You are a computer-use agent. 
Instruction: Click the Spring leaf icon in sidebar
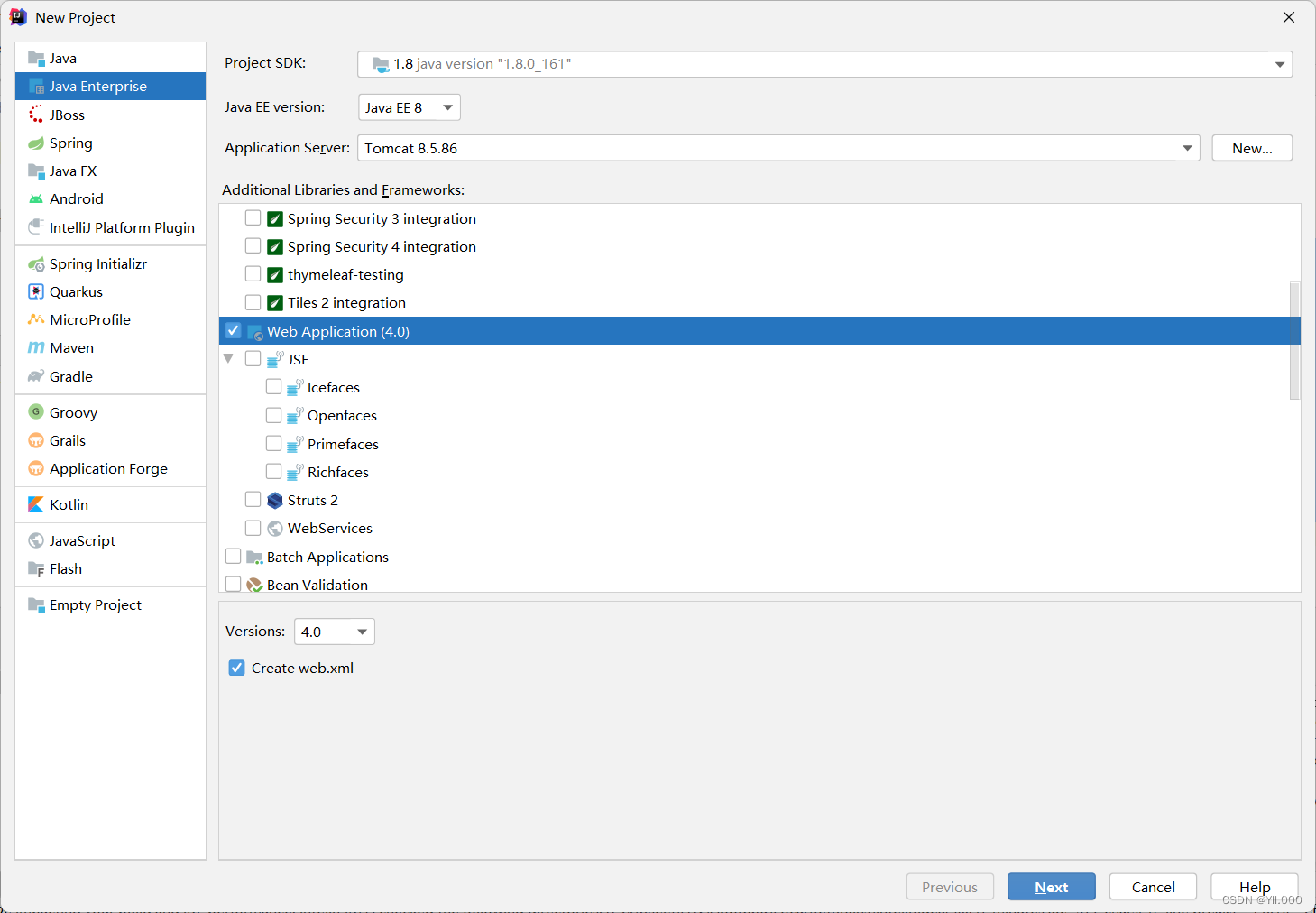click(36, 143)
